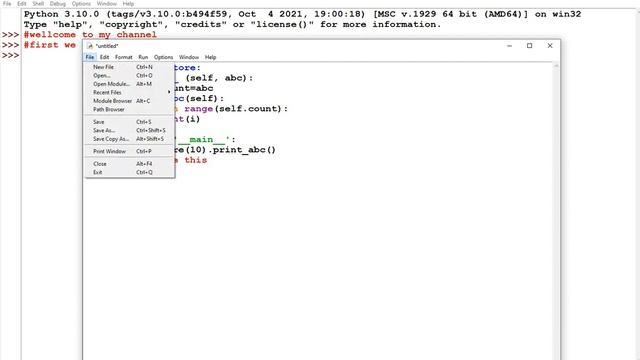This screenshot has height=360, width=640.
Task: Open the Window menu in Shell window
Action: point(107,4)
